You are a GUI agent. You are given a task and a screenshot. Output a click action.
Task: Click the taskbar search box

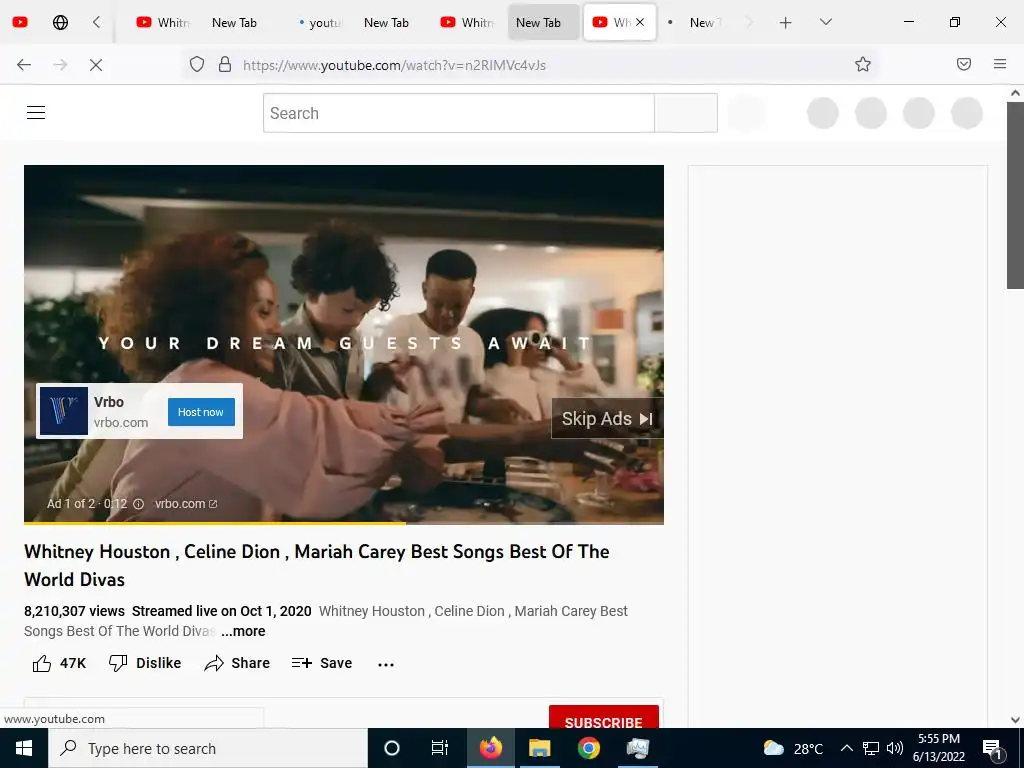click(x=208, y=748)
